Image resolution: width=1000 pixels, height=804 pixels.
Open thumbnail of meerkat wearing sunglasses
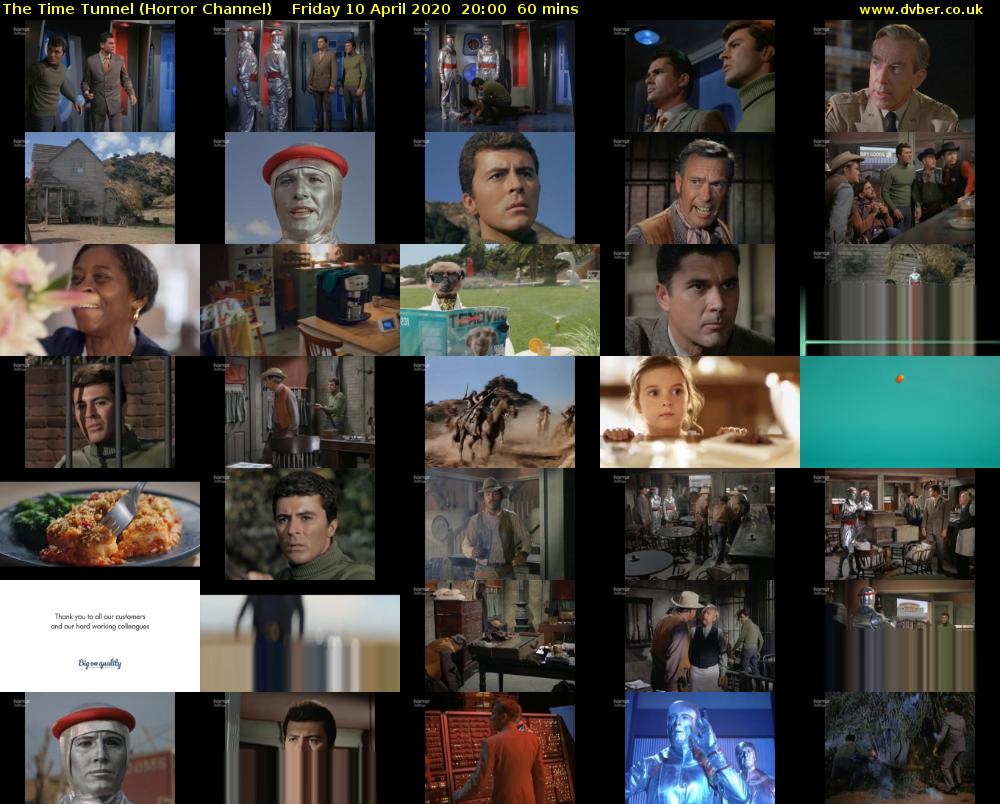(500, 300)
